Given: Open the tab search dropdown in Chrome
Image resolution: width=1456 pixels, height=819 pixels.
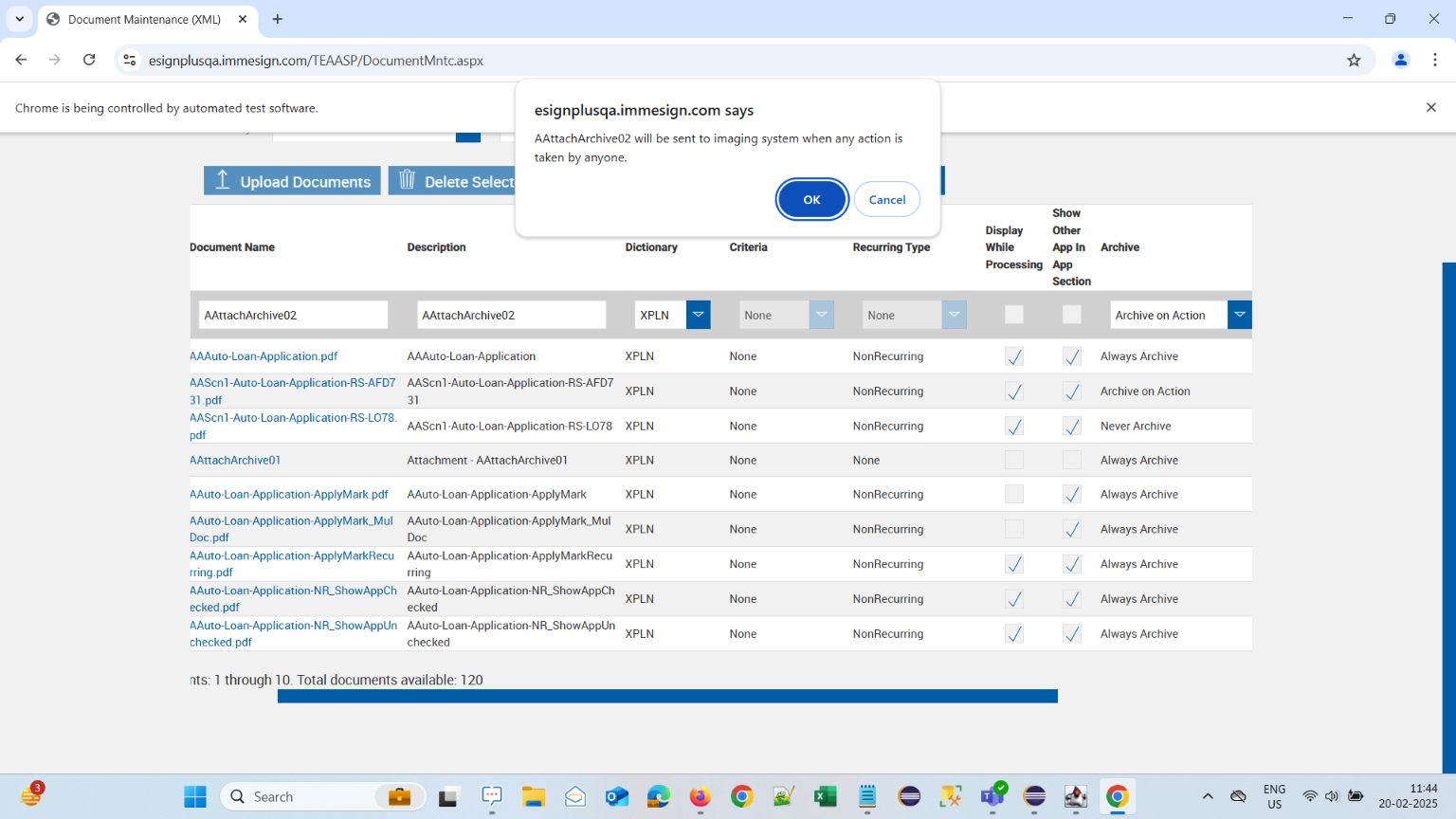Looking at the screenshot, I should click(19, 19).
